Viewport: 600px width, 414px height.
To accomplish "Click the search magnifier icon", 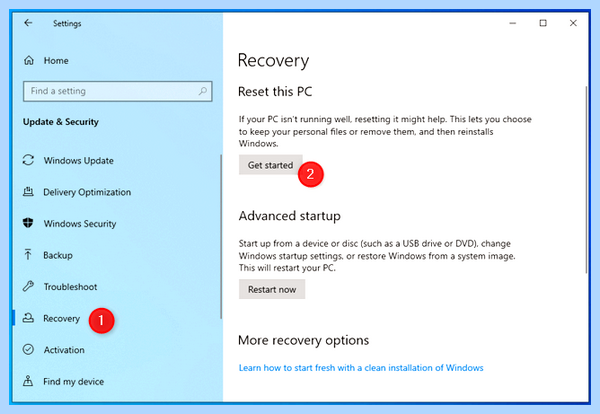I will click(x=202, y=91).
